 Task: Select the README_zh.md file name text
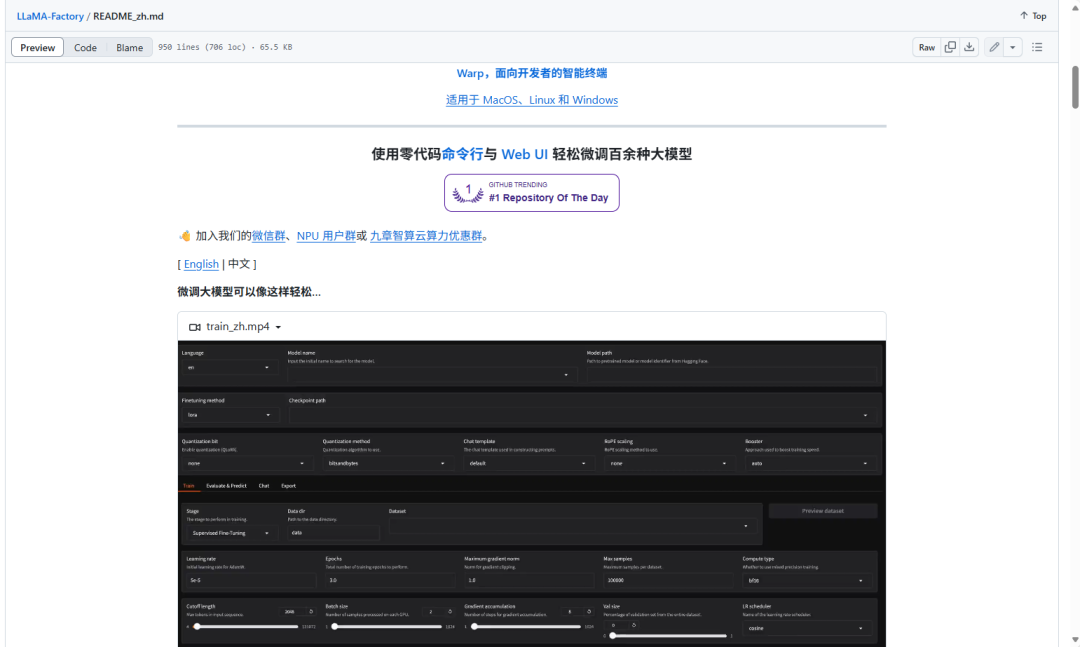(x=128, y=16)
